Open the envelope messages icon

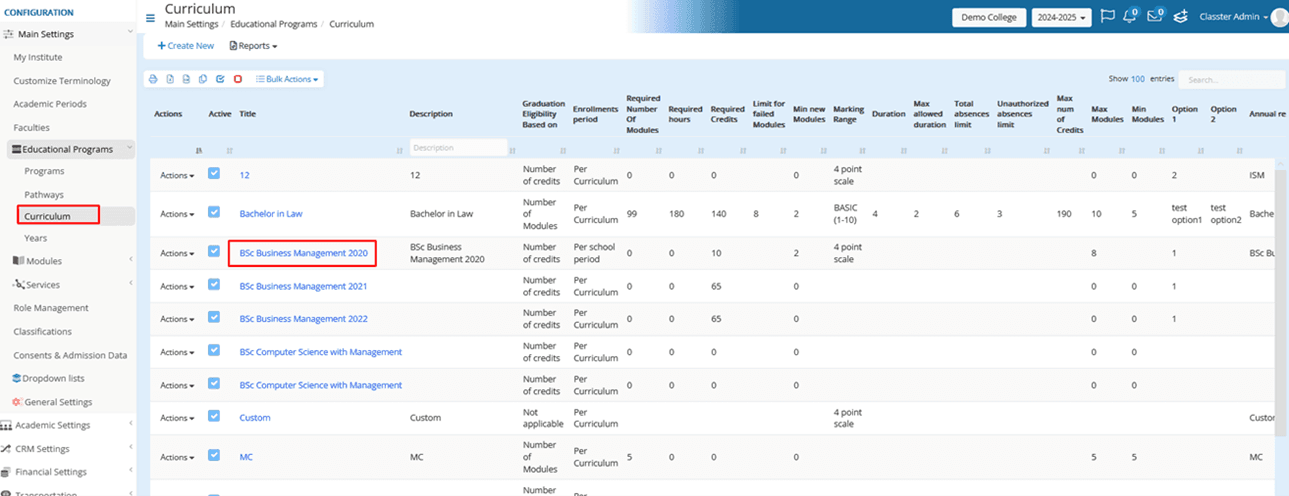(x=1155, y=16)
